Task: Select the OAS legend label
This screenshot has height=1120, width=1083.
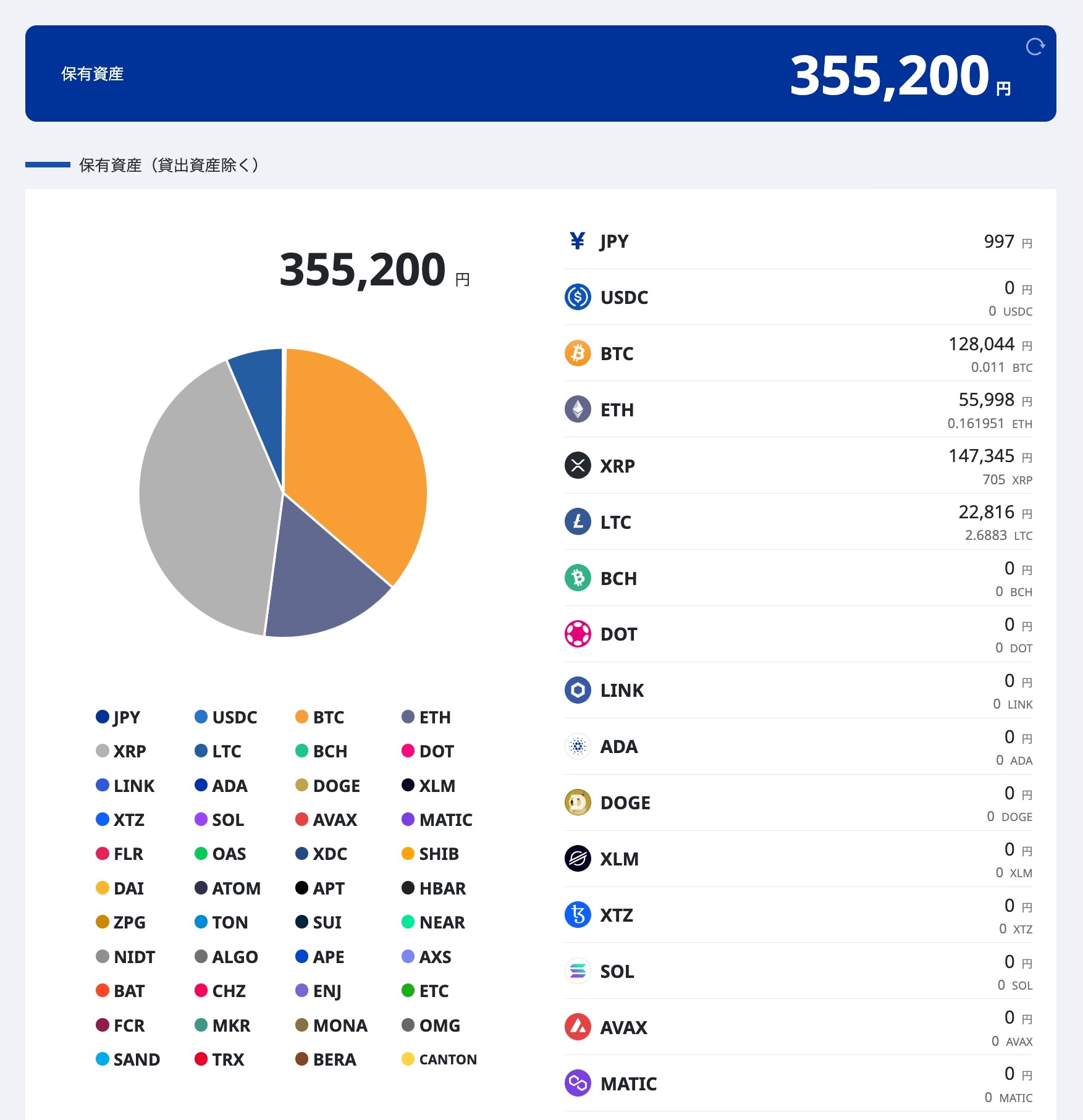Action: 229,854
